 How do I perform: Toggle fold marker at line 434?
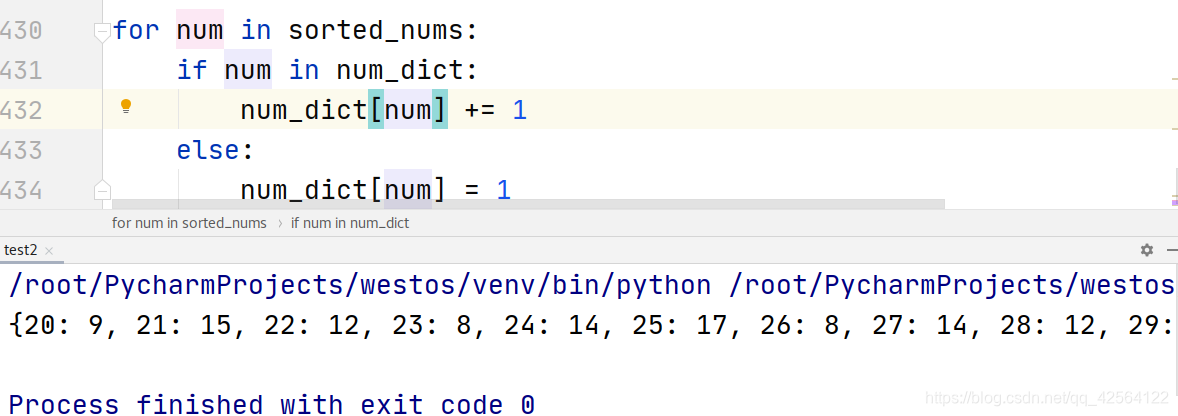(x=102, y=191)
